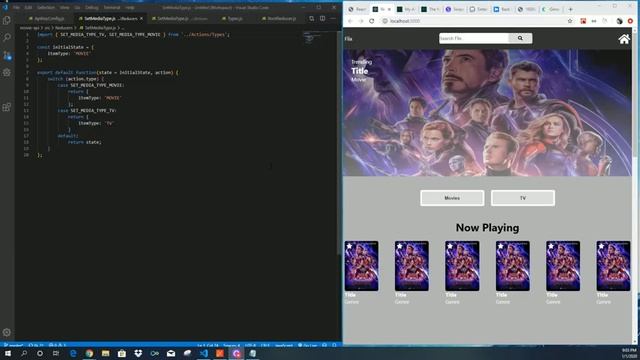Open the Debug menu in VS Code
This screenshot has width=640, height=360.
click(91, 7)
